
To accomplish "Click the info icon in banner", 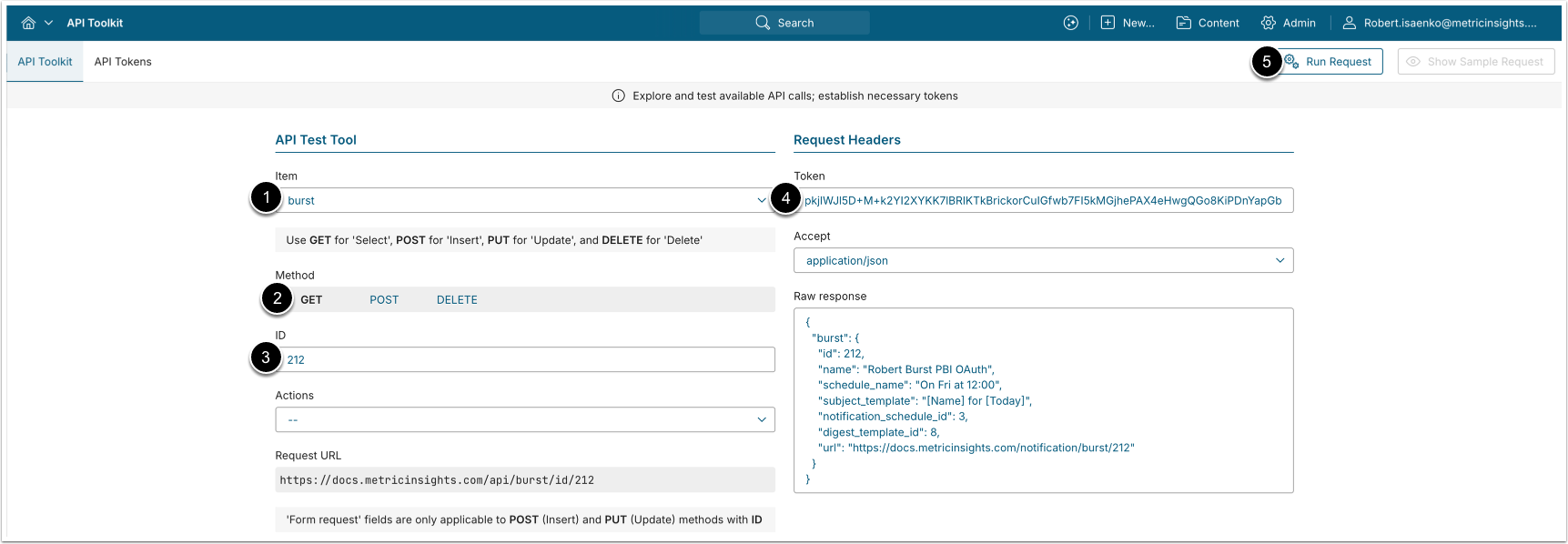I will pyautogui.click(x=619, y=96).
